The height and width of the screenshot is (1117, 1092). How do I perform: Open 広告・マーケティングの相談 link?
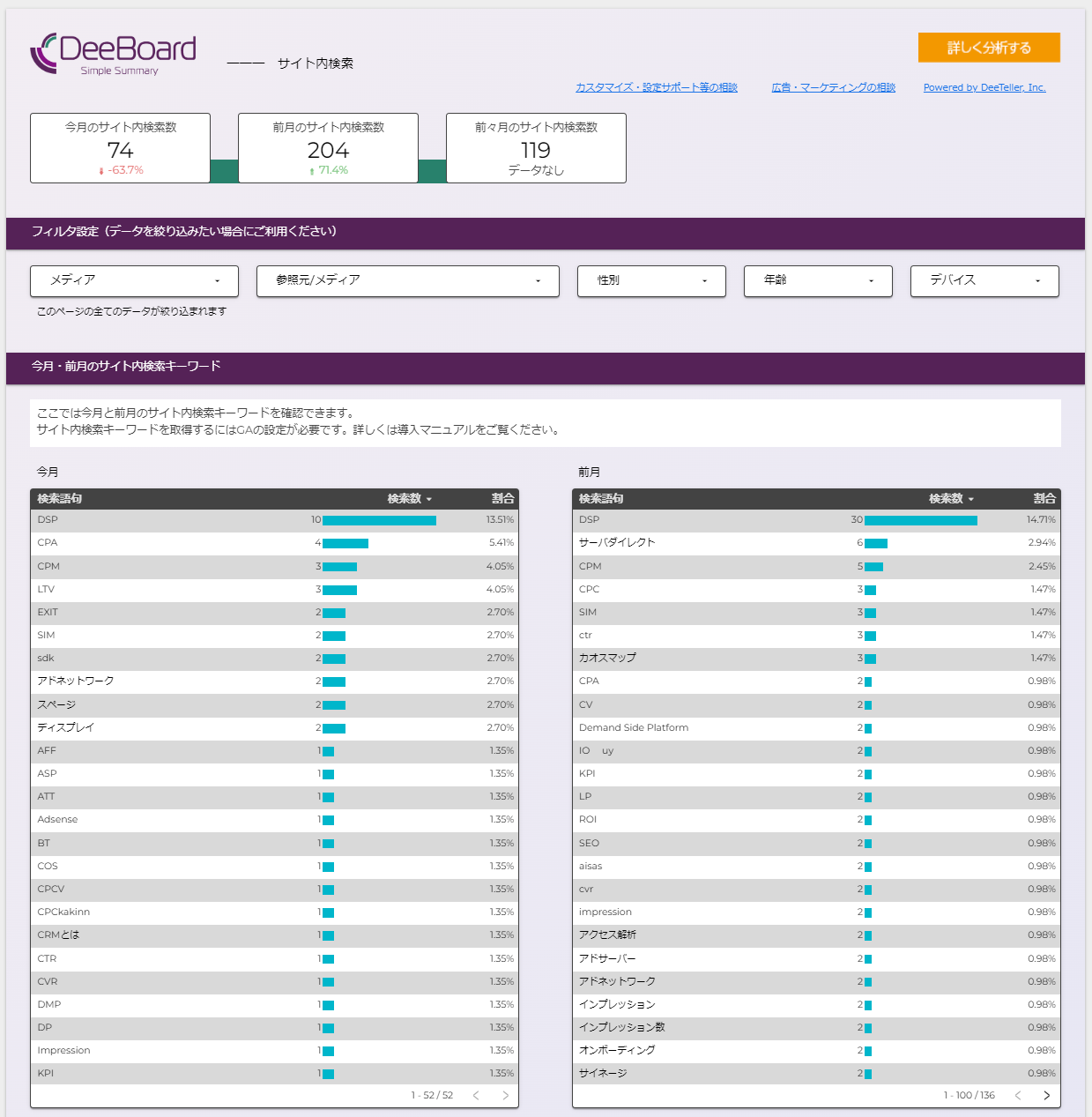(833, 87)
